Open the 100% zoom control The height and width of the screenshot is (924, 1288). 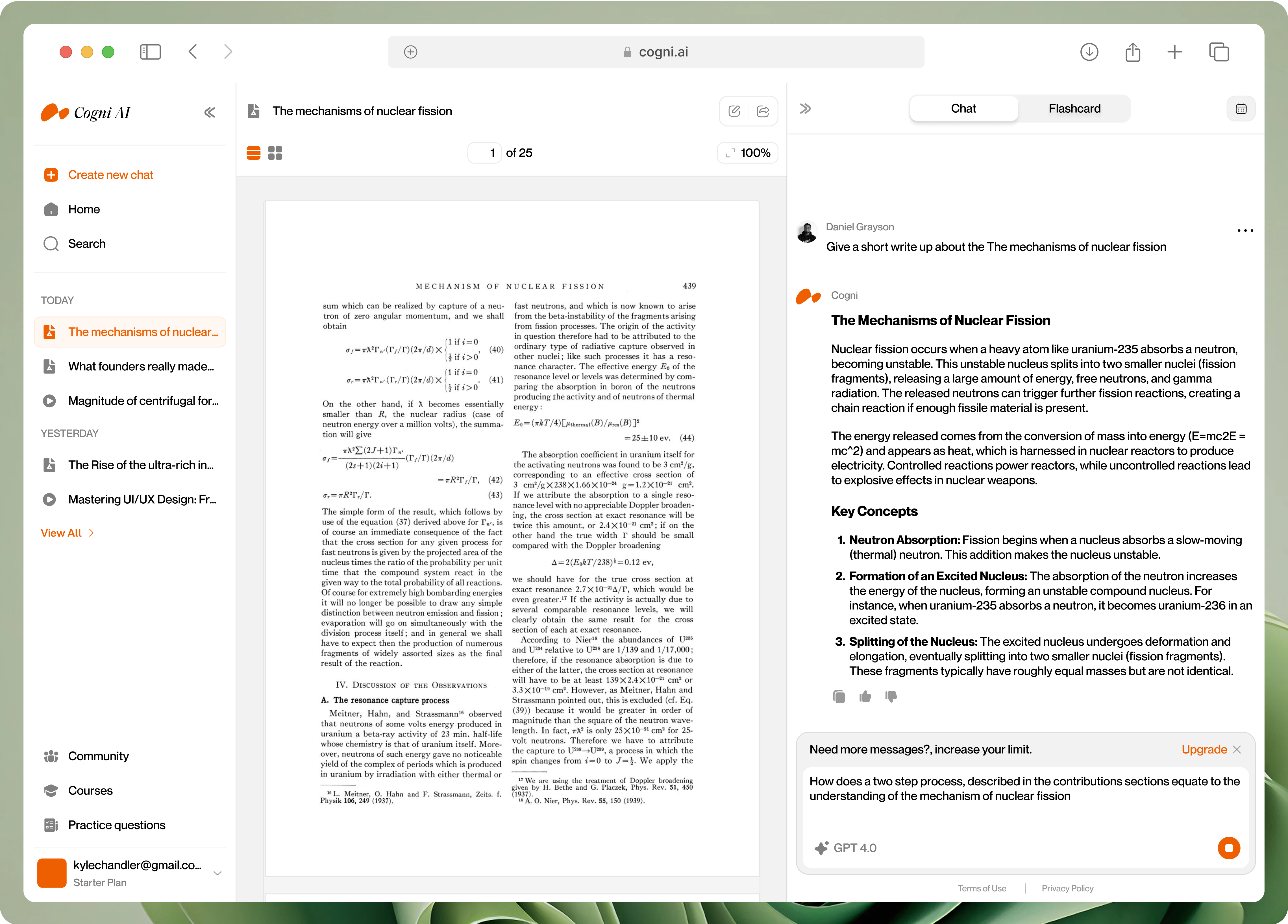(x=748, y=153)
